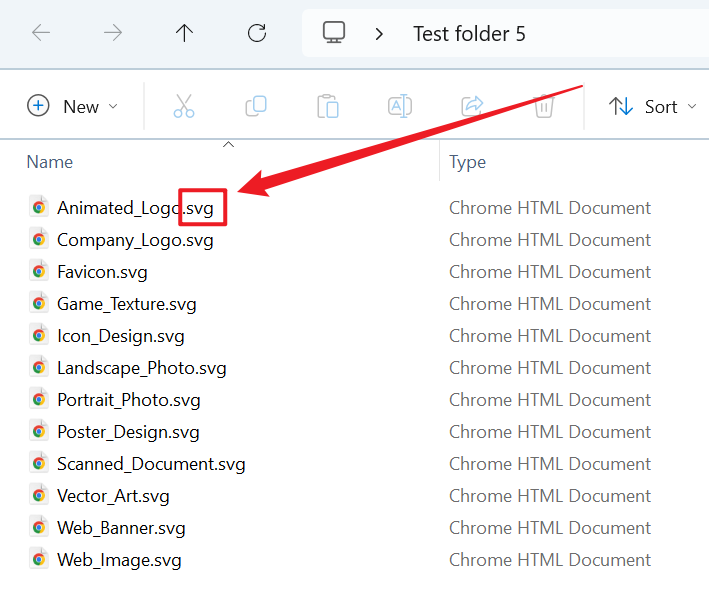Open the New item dropdown
The height and width of the screenshot is (595, 709).
72,106
